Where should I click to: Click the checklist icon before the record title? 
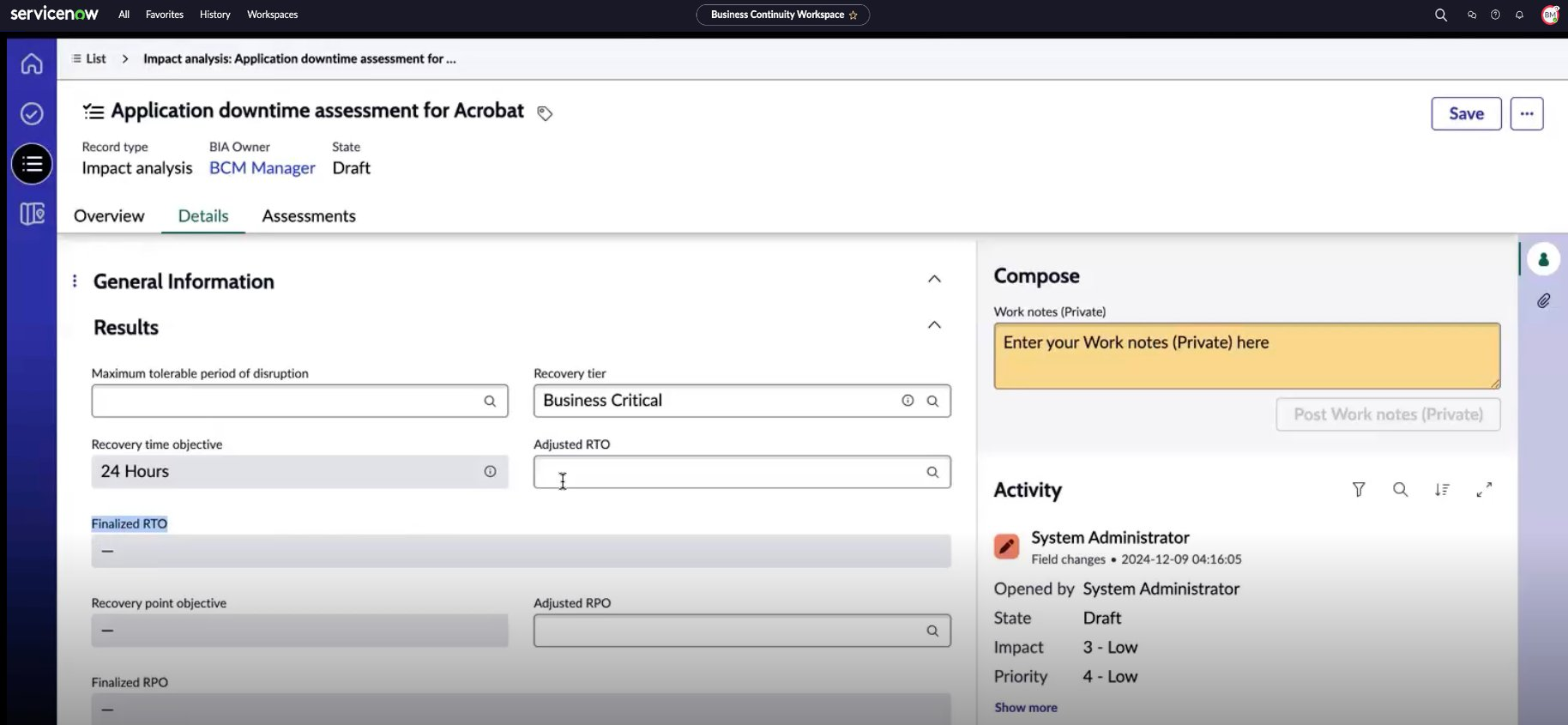(x=93, y=112)
